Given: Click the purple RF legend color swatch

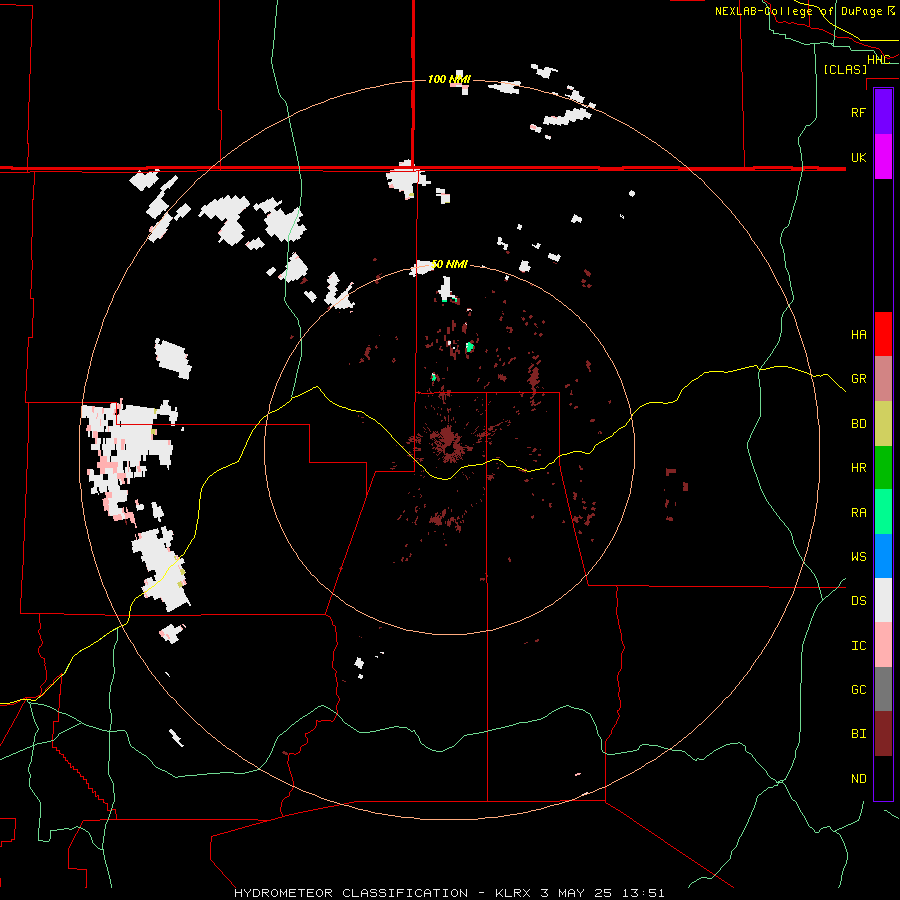Looking at the screenshot, I should (x=883, y=112).
